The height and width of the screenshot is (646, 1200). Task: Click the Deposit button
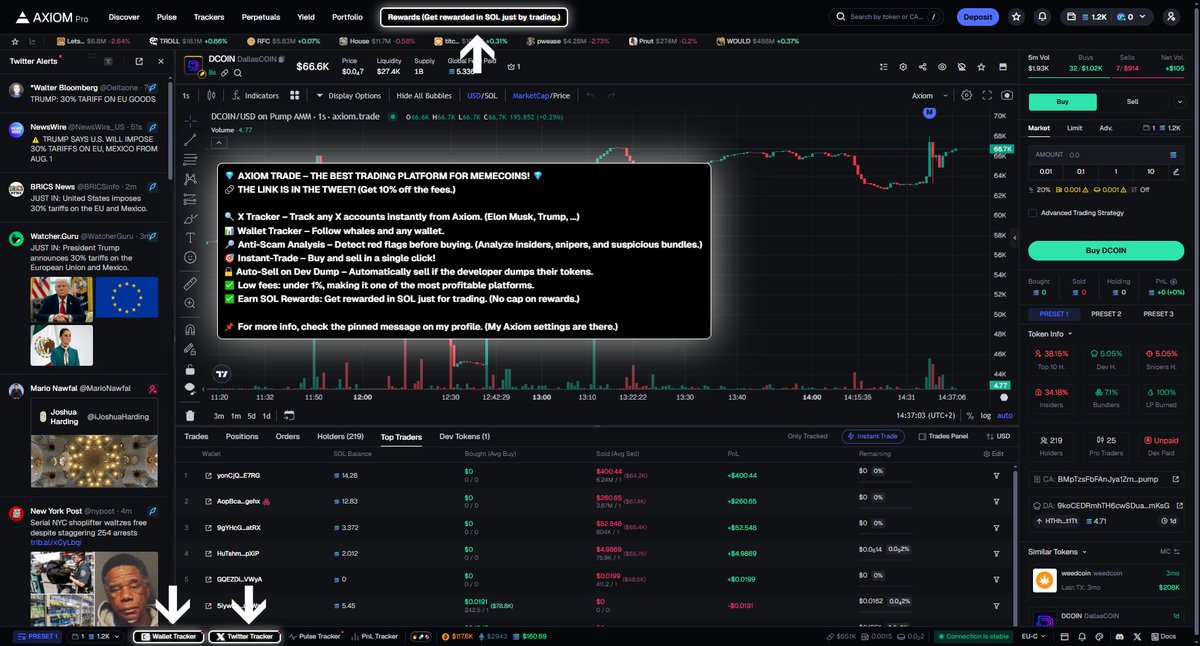(x=977, y=17)
